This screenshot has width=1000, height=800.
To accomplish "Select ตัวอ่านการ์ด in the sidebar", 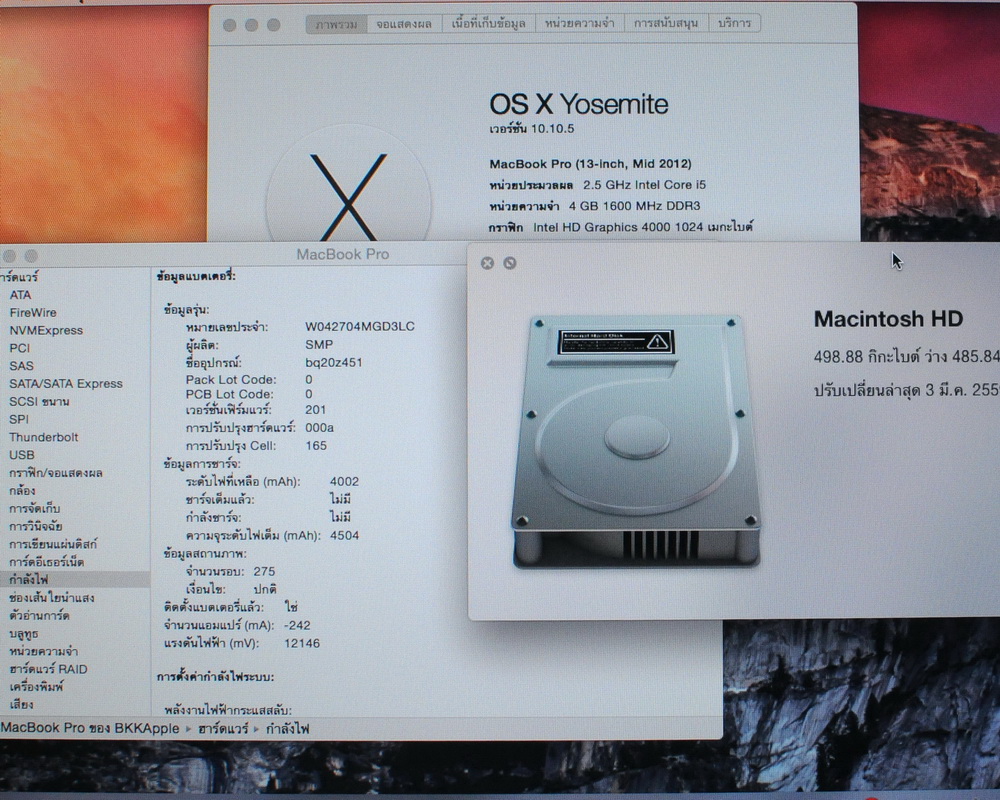I will 39,616.
